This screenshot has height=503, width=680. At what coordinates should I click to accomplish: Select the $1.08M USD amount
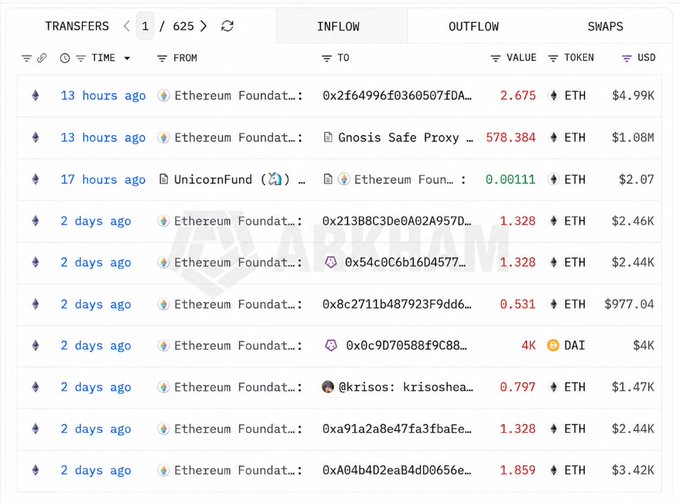click(x=633, y=138)
